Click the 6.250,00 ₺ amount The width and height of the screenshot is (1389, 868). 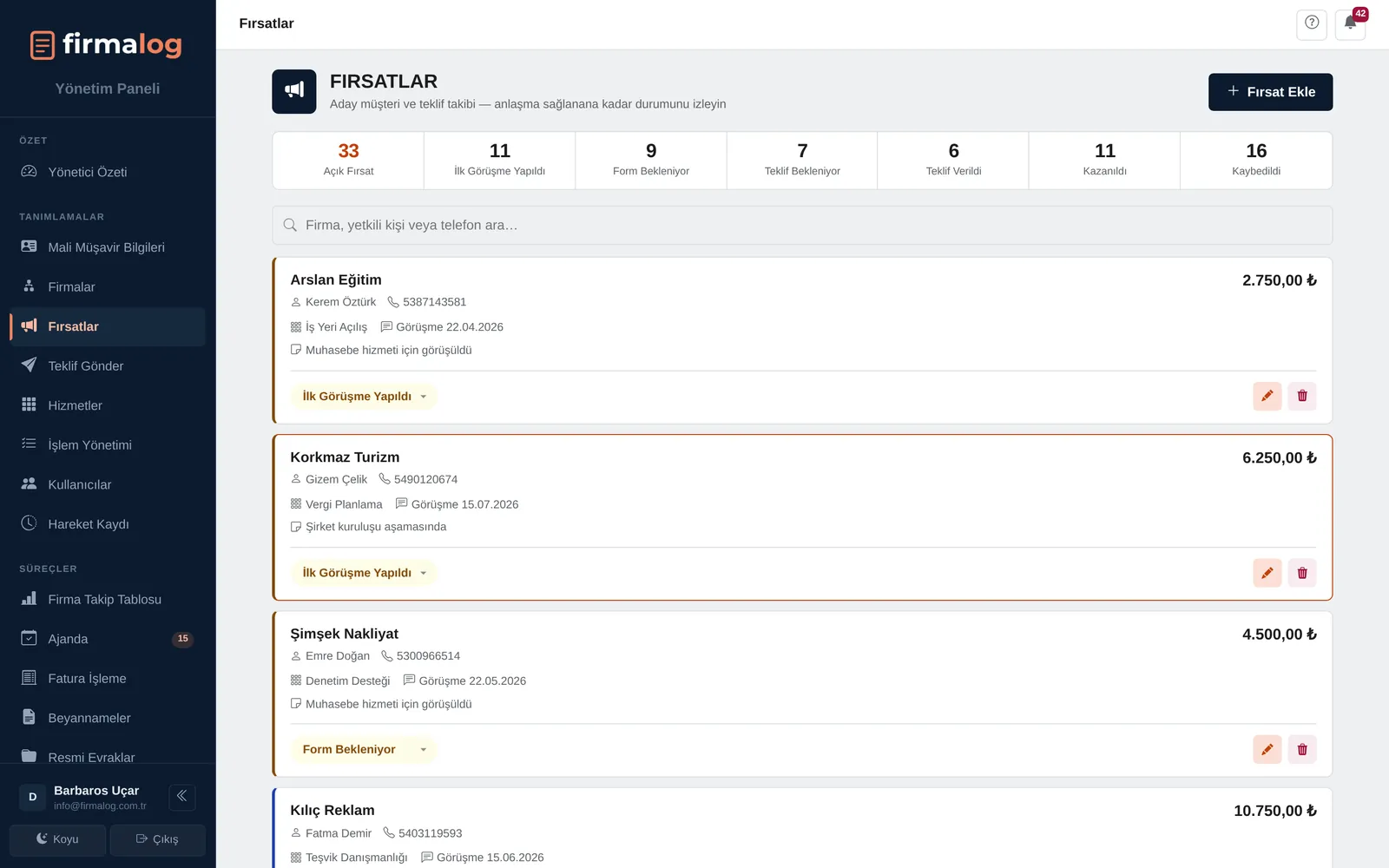1280,457
